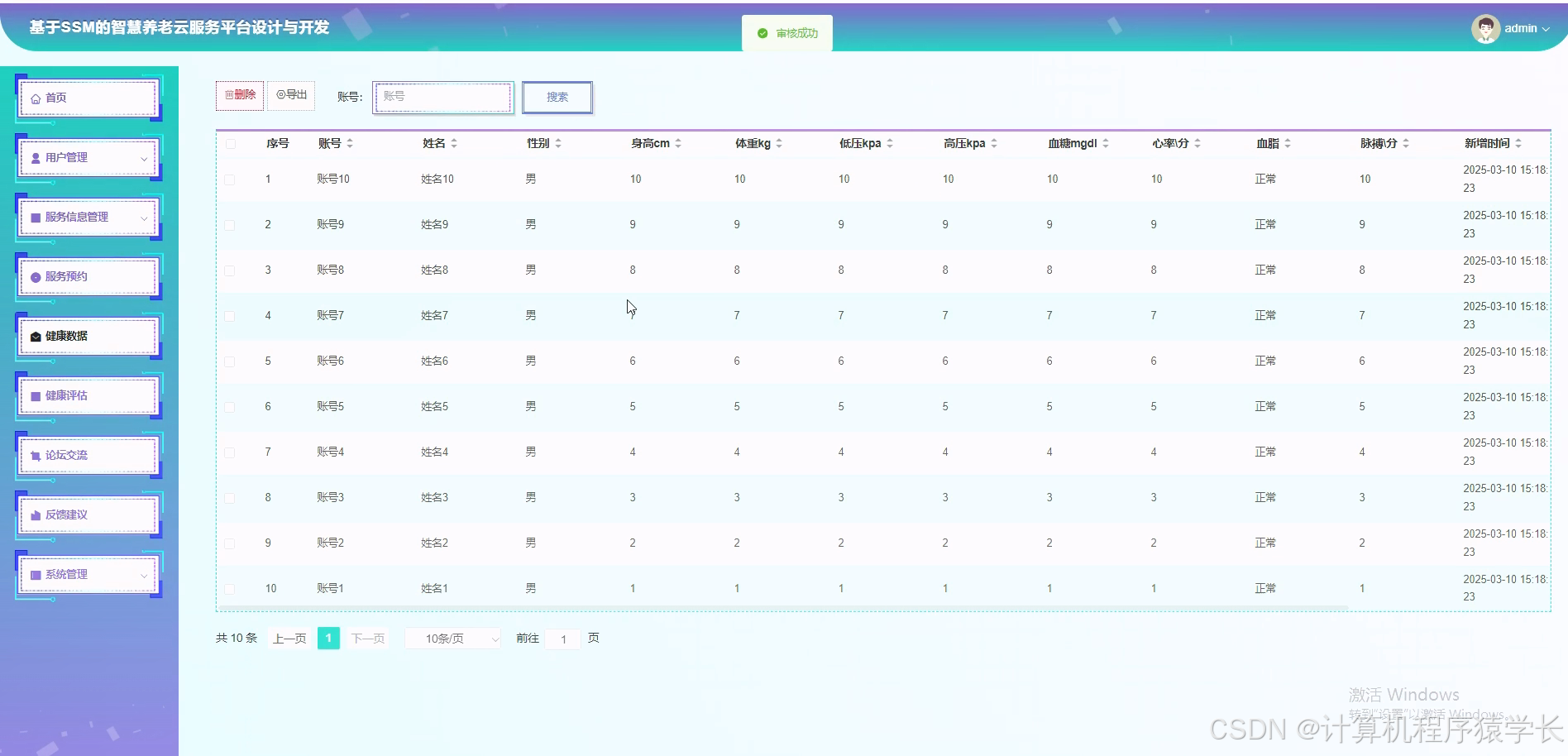Image resolution: width=1568 pixels, height=756 pixels.
Task: Click the 姓名10 cell
Action: pos(437,179)
